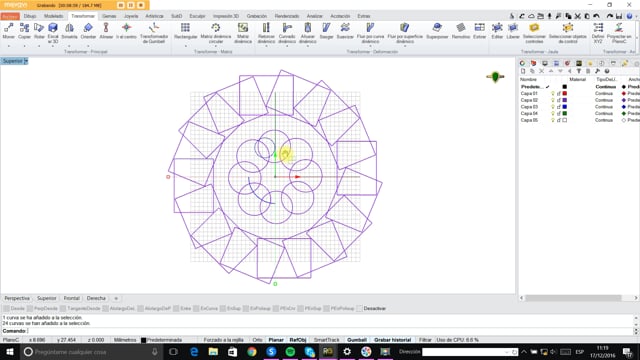Change the Capa 03 blue color swatch
Viewport: 640px width, 360px height.
(564, 107)
